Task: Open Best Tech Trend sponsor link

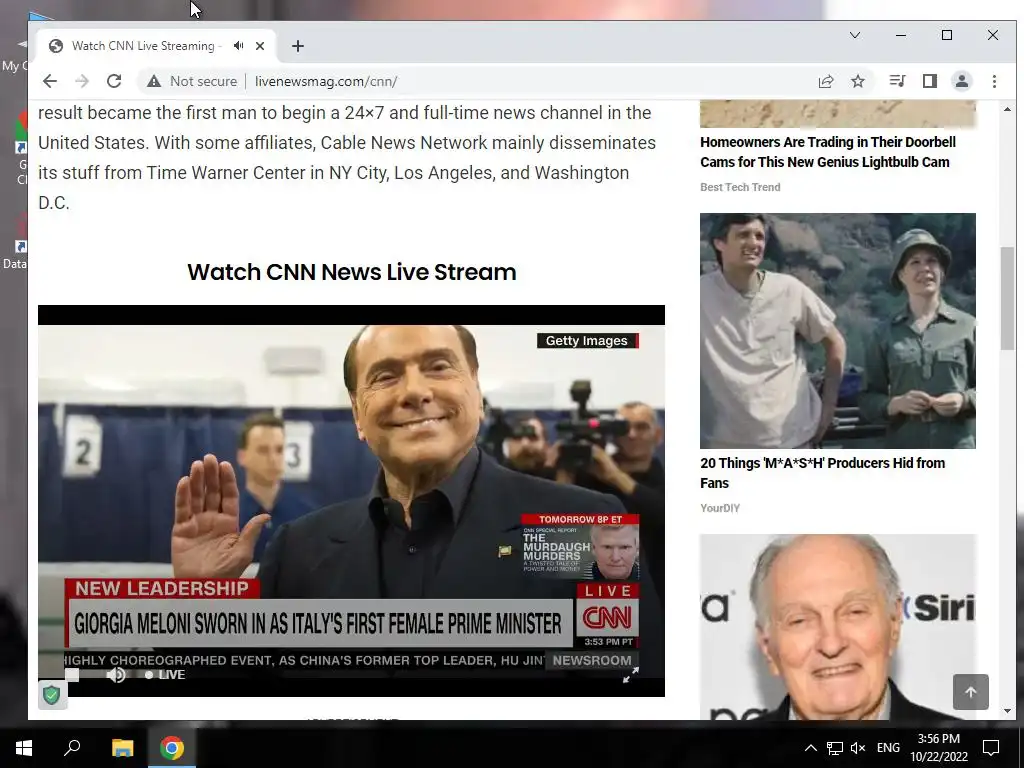Action: [x=740, y=187]
